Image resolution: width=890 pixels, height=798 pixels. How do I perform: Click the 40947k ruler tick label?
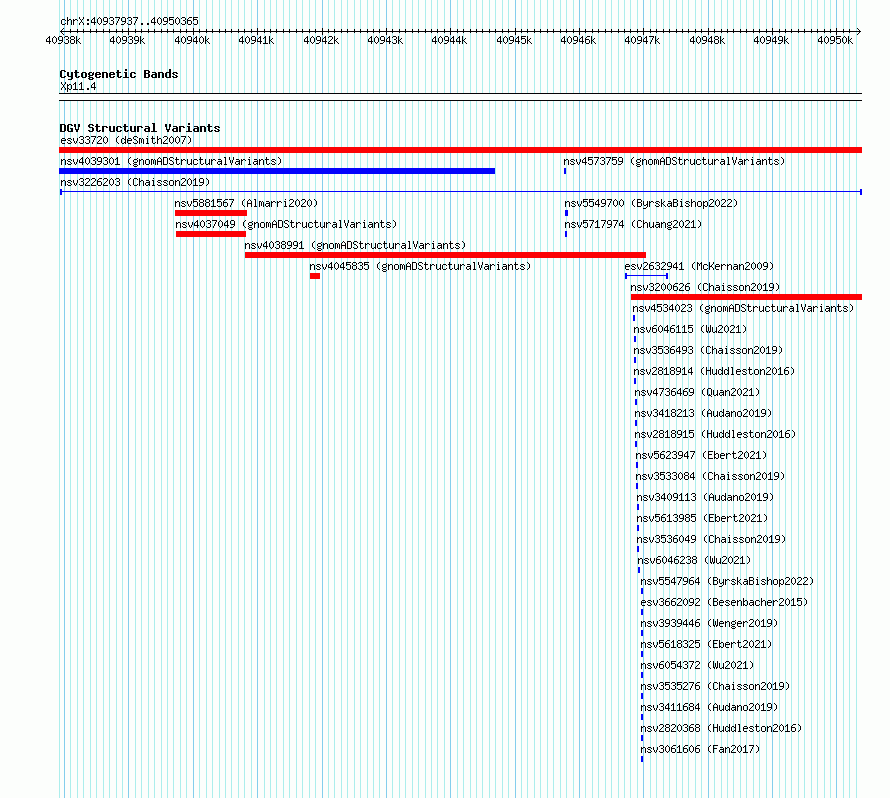pyautogui.click(x=642, y=40)
